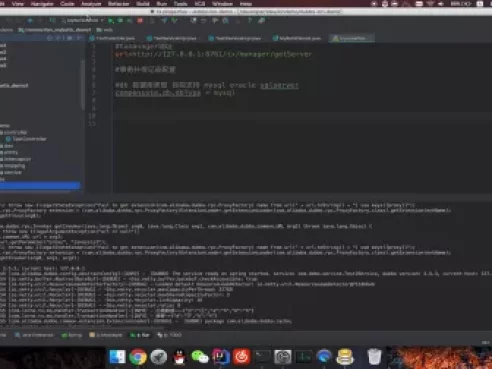Open the Refactor menu
The width and height of the screenshot is (492, 369).
coord(118,4)
